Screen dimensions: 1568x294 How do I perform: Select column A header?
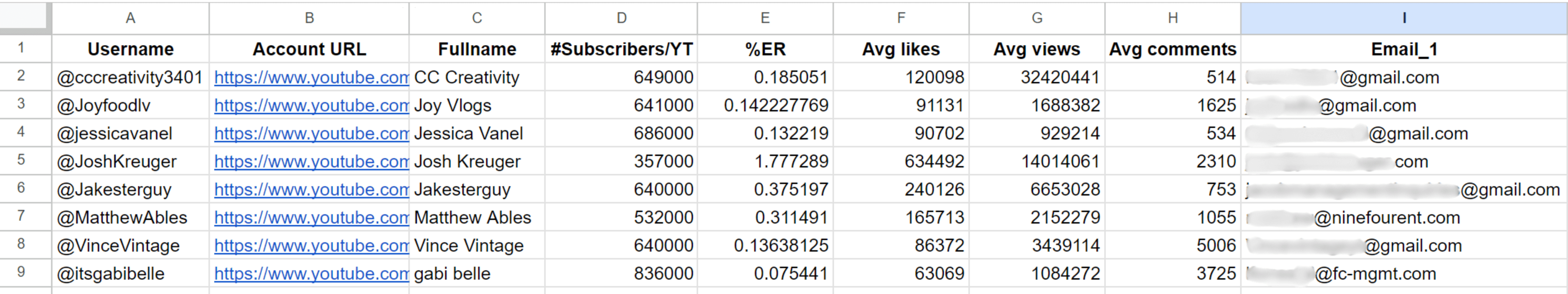[130, 18]
